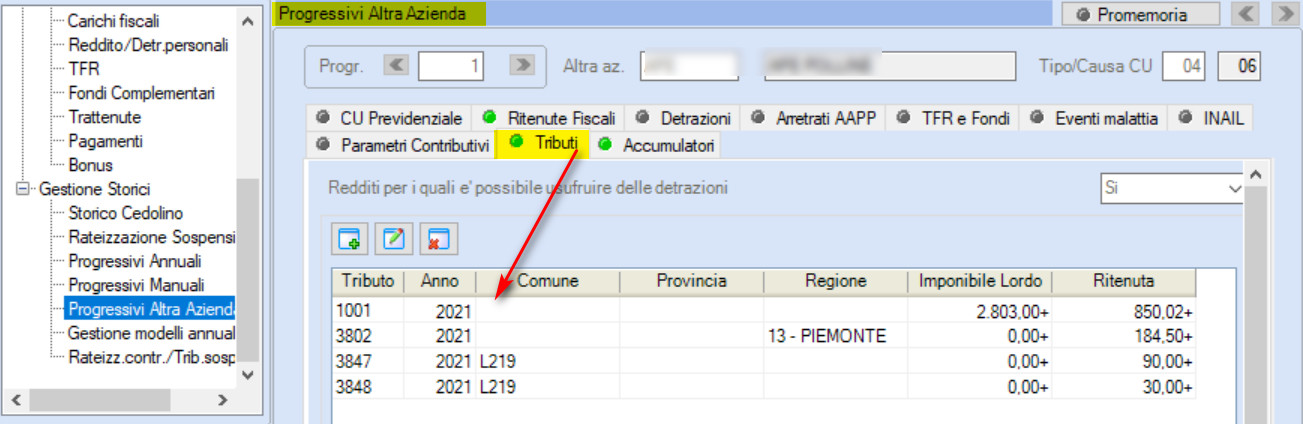
Task: Click main panel vertical scroll up arrow
Action: pos(1256,175)
